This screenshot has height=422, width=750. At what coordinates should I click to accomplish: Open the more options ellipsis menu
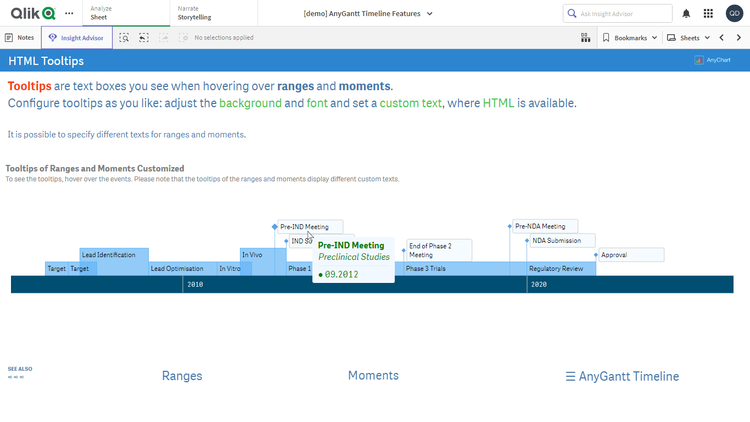(x=69, y=14)
